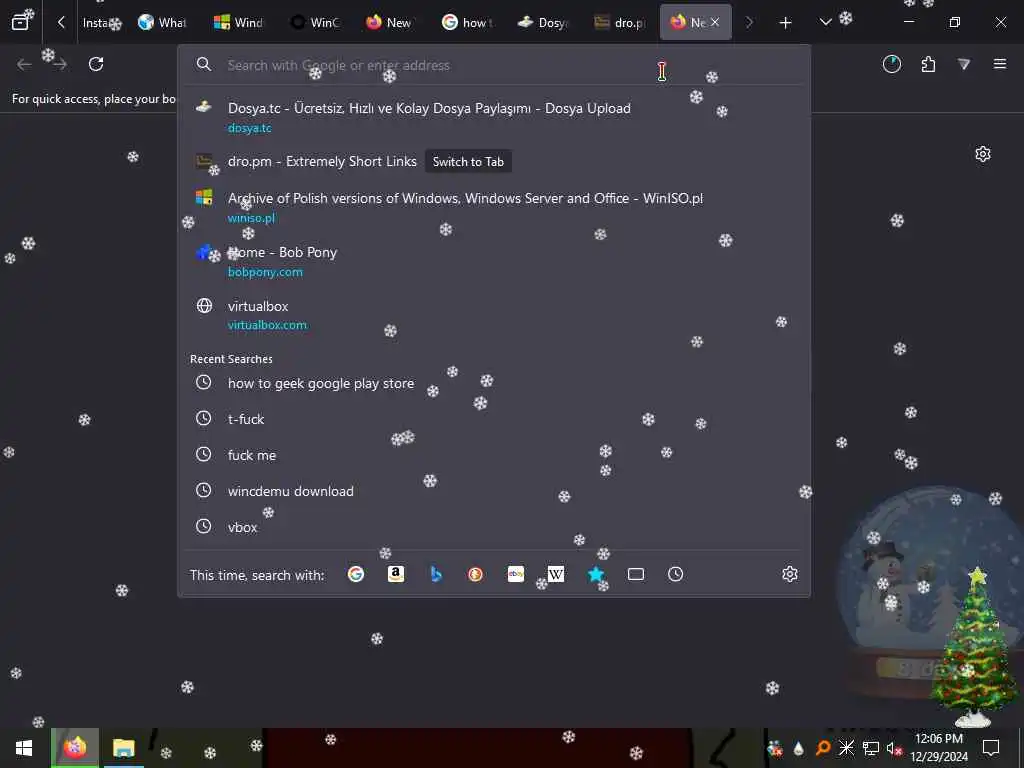Close the active New Tab

715,22
